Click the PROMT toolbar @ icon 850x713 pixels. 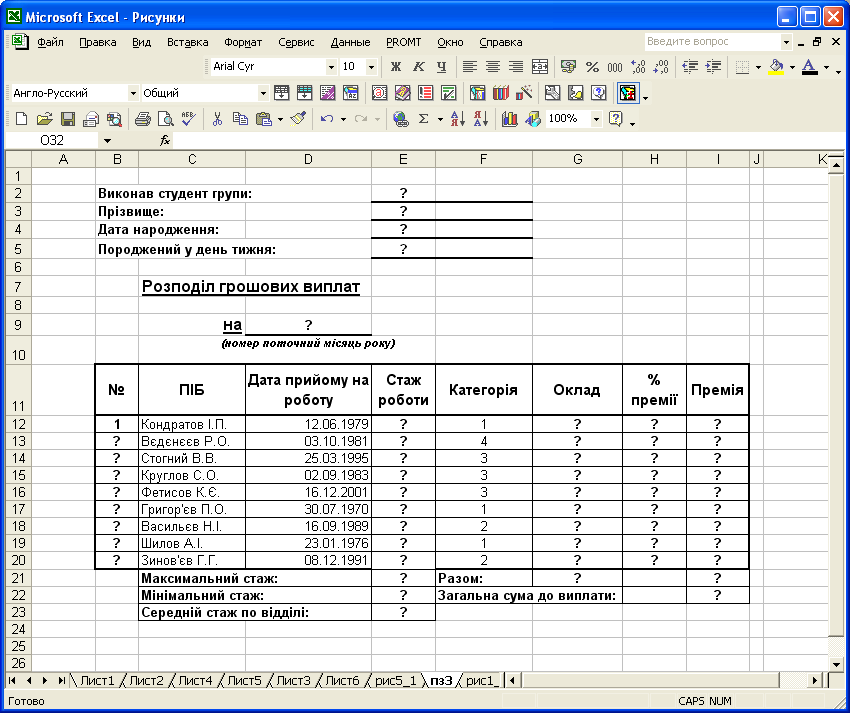pyautogui.click(x=379, y=93)
